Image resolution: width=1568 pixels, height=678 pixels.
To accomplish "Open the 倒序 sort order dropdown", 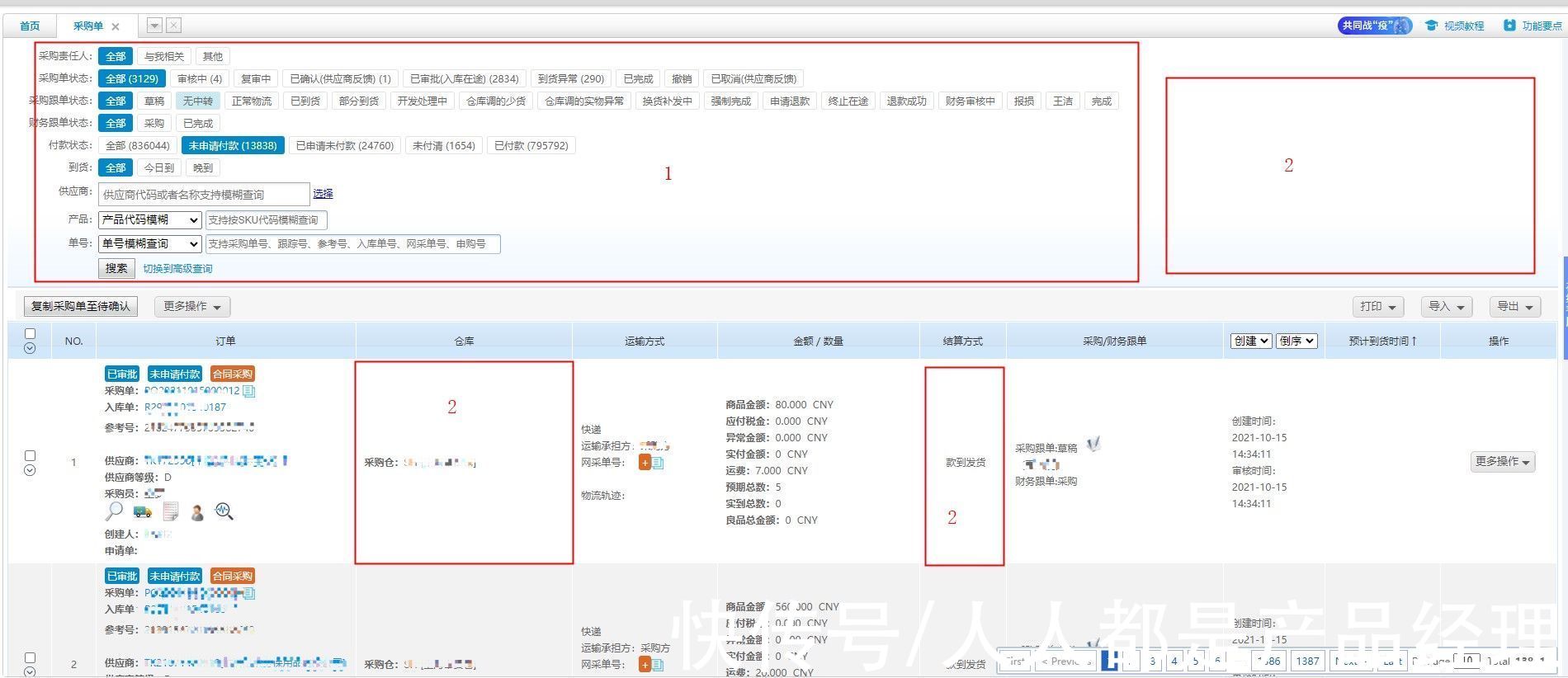I will [1296, 341].
